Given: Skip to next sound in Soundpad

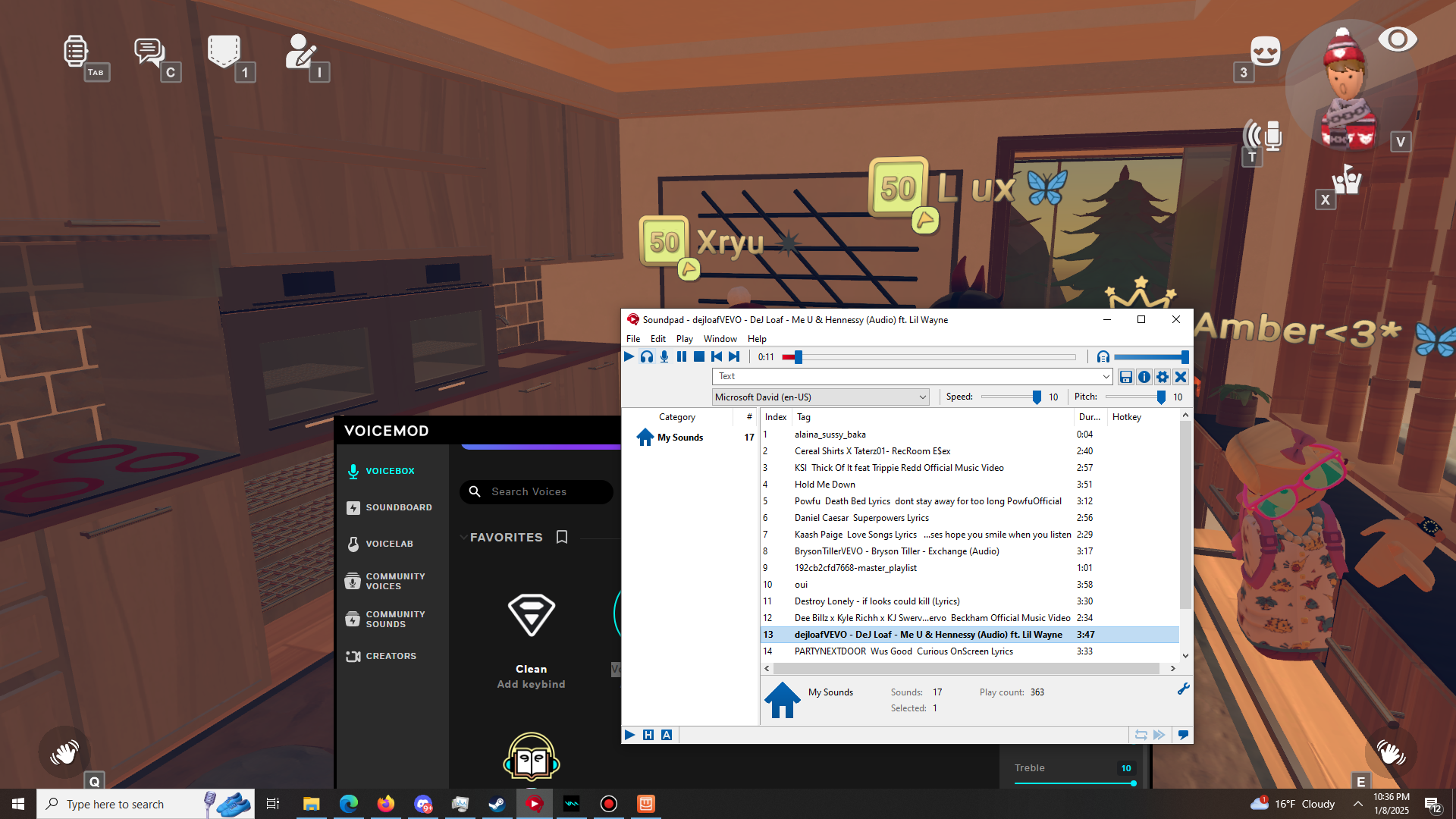Looking at the screenshot, I should coord(734,356).
